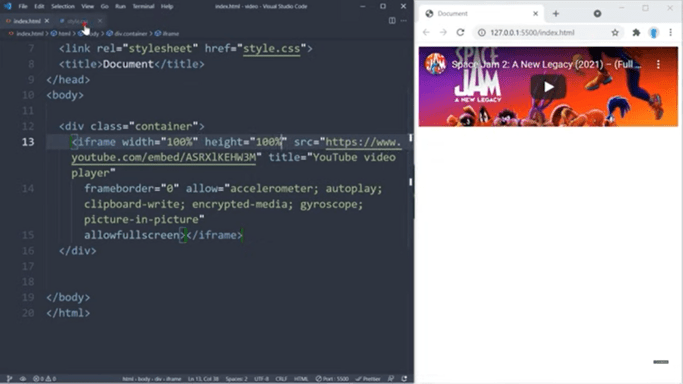Screen dimensions: 683x384
Task: Click the address bar showing 127.0.0.1:5500/index.html
Action: 548,33
